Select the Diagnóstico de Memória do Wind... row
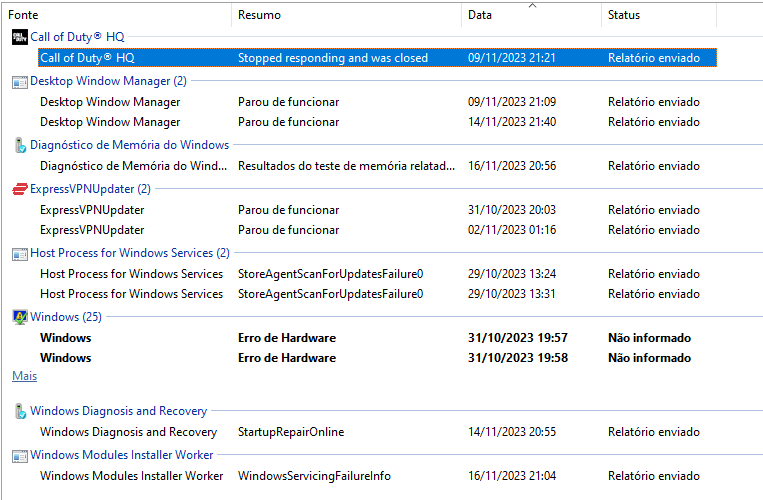The width and height of the screenshot is (763, 500). click(x=377, y=166)
